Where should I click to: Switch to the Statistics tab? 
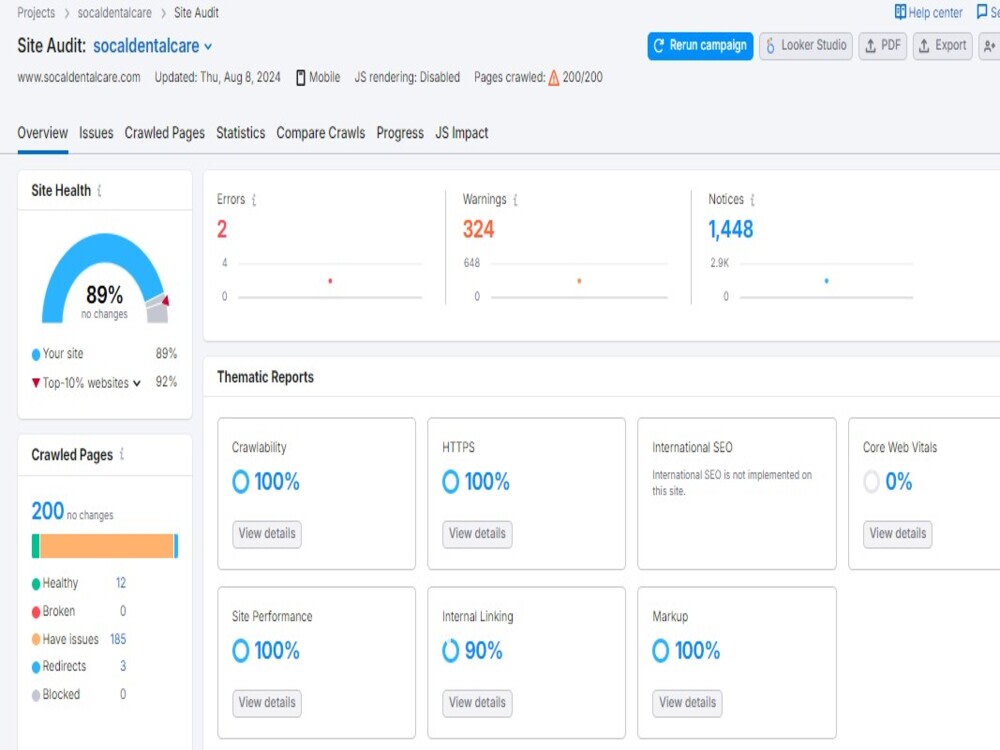(x=240, y=133)
